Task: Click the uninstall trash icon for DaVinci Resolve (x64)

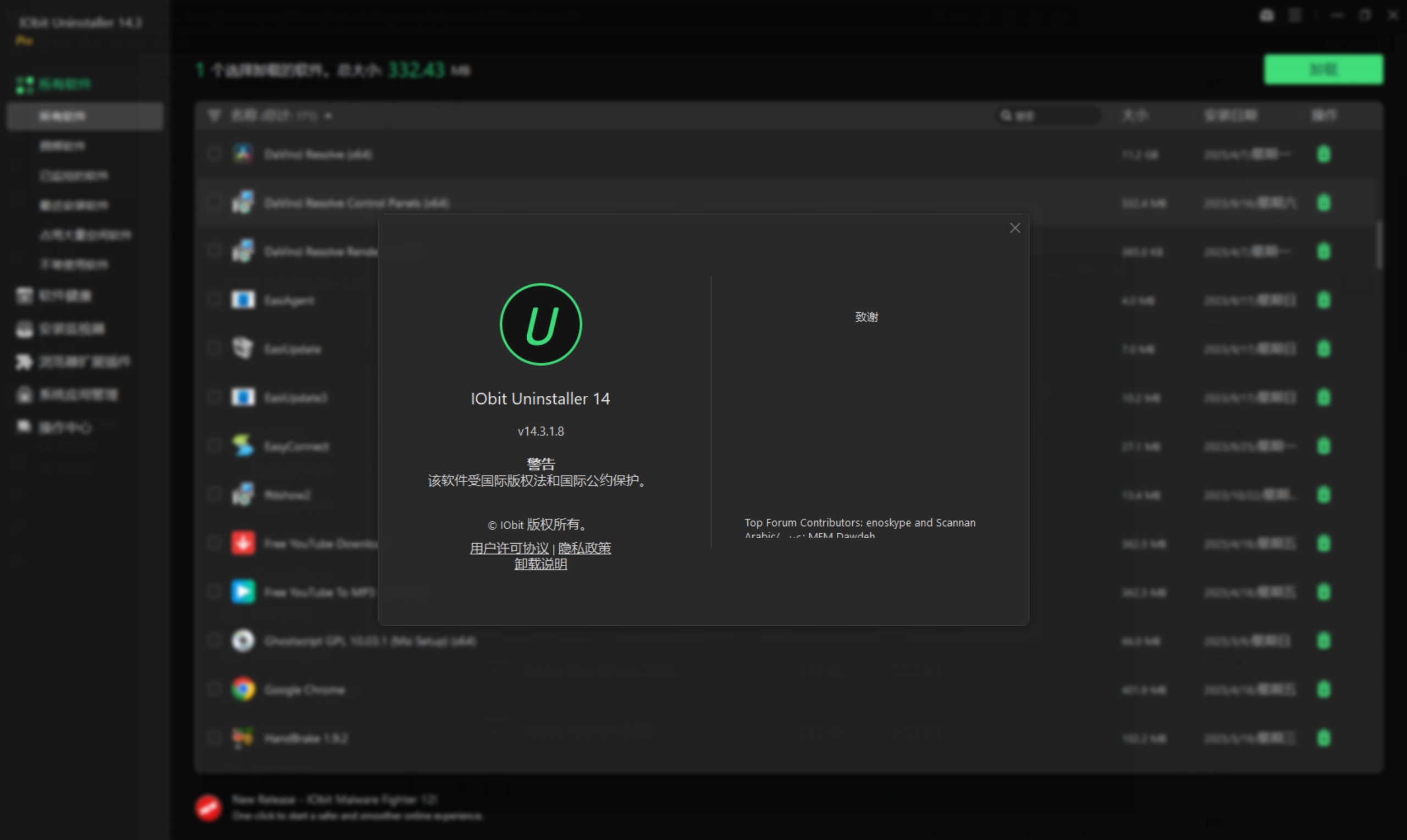Action: pos(1323,154)
